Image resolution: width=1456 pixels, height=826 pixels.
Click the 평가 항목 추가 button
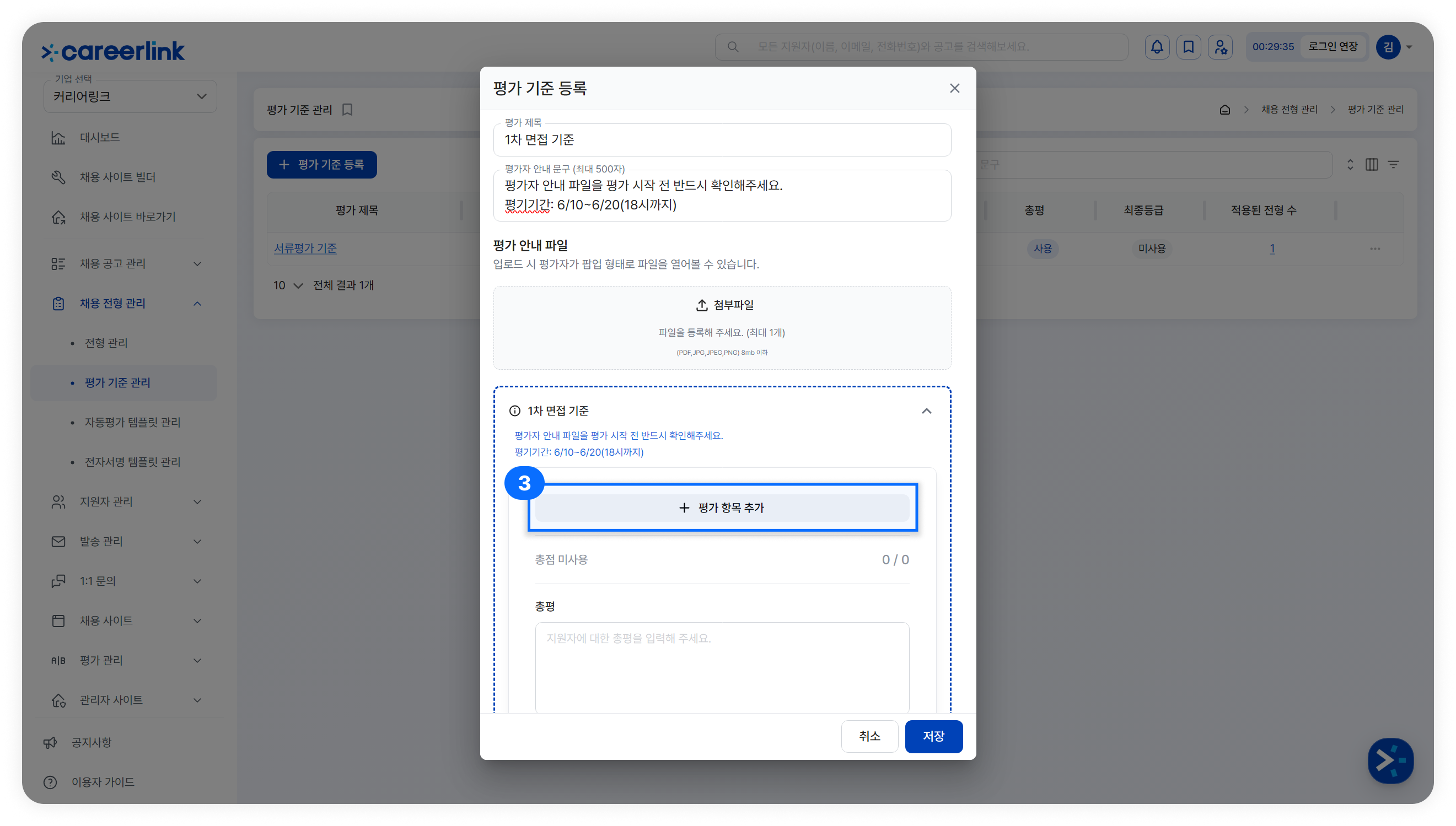[722, 508]
